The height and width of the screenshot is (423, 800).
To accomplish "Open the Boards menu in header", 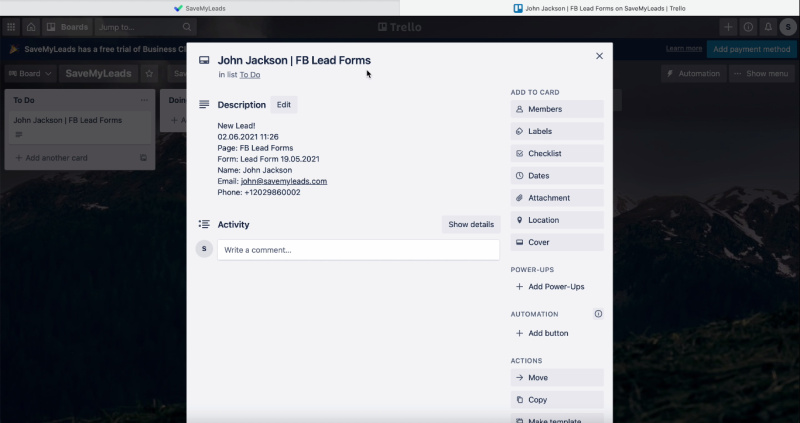I will (67, 27).
